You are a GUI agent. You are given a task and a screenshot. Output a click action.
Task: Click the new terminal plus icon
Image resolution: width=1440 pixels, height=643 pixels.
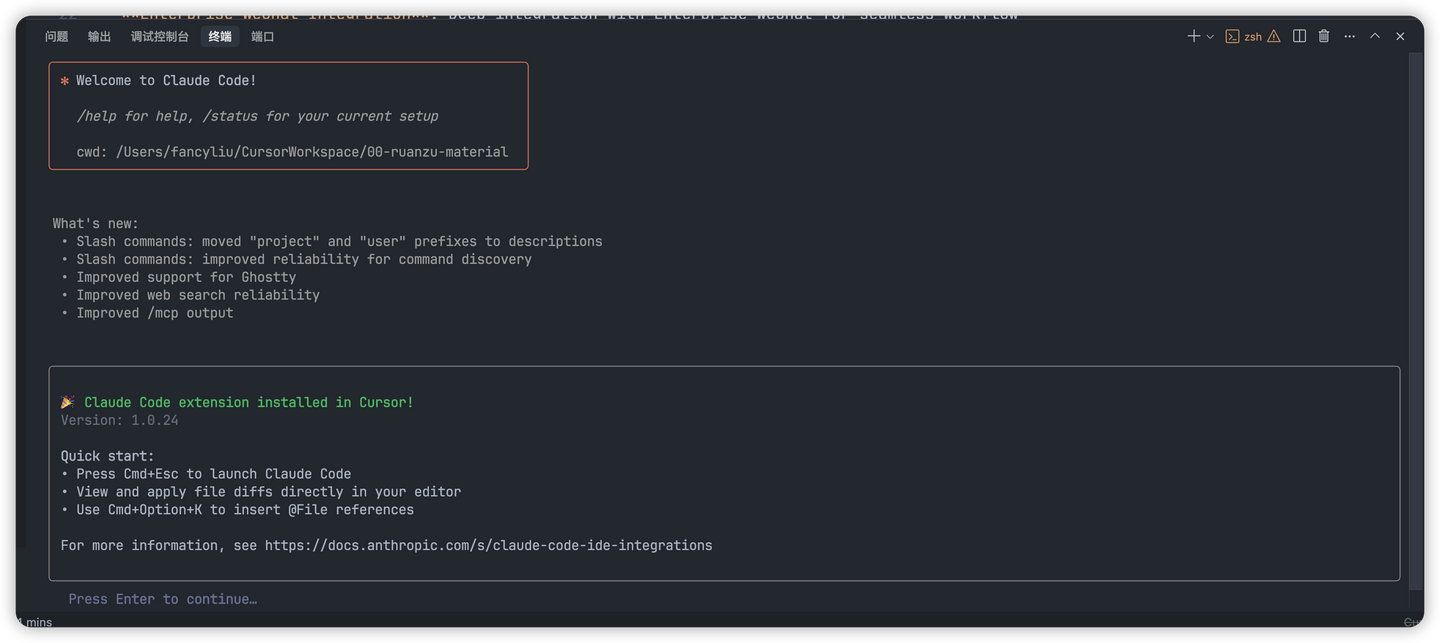(1193, 36)
